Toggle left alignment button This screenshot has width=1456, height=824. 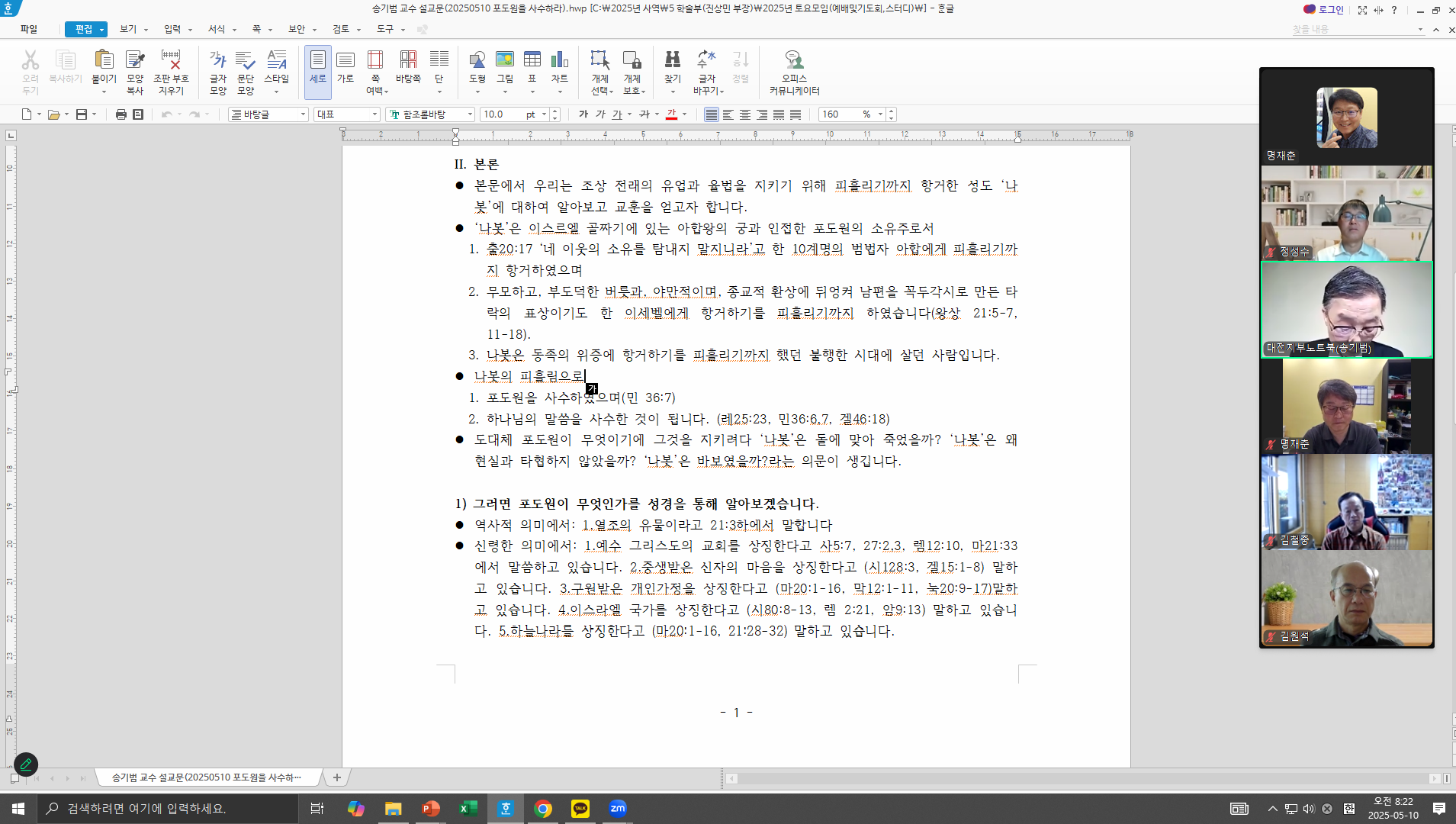(x=728, y=114)
